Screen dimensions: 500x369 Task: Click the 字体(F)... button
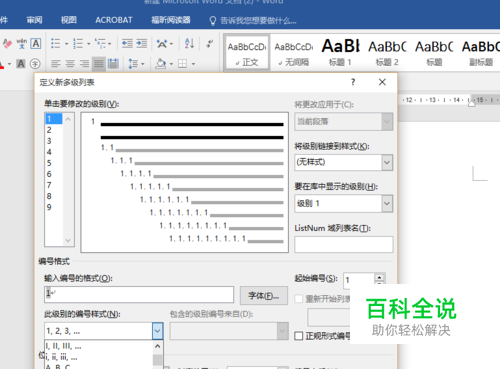[x=264, y=295]
